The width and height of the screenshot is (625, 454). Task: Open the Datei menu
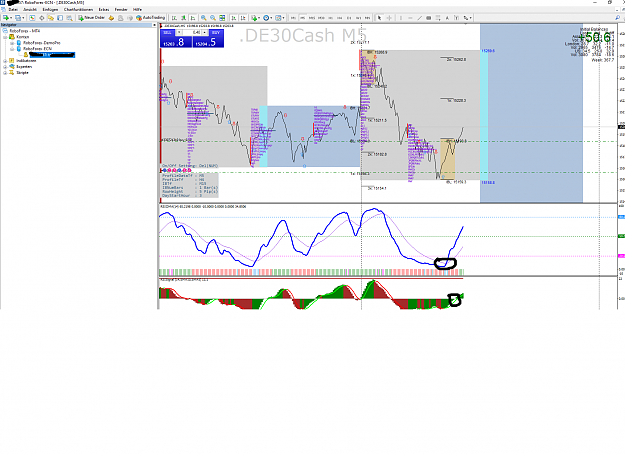pos(13,10)
